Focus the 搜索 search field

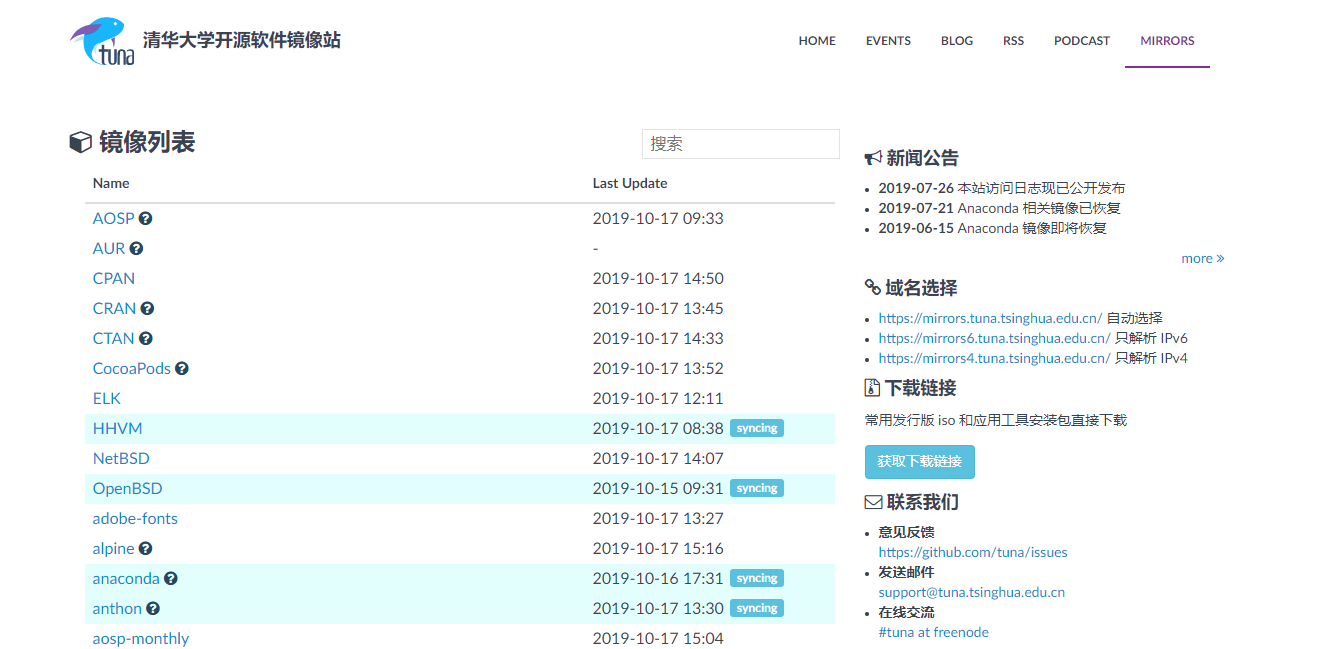click(x=741, y=144)
